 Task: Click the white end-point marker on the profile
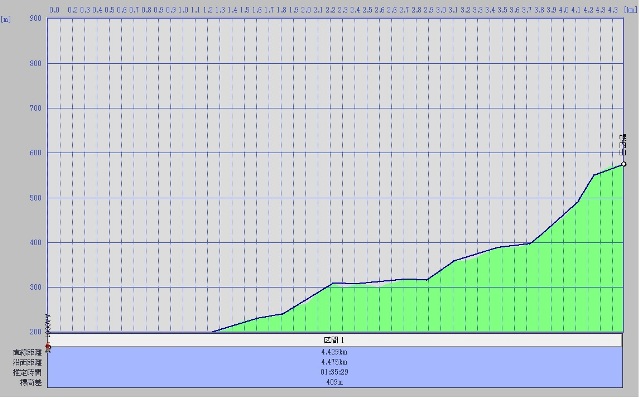coord(624,163)
